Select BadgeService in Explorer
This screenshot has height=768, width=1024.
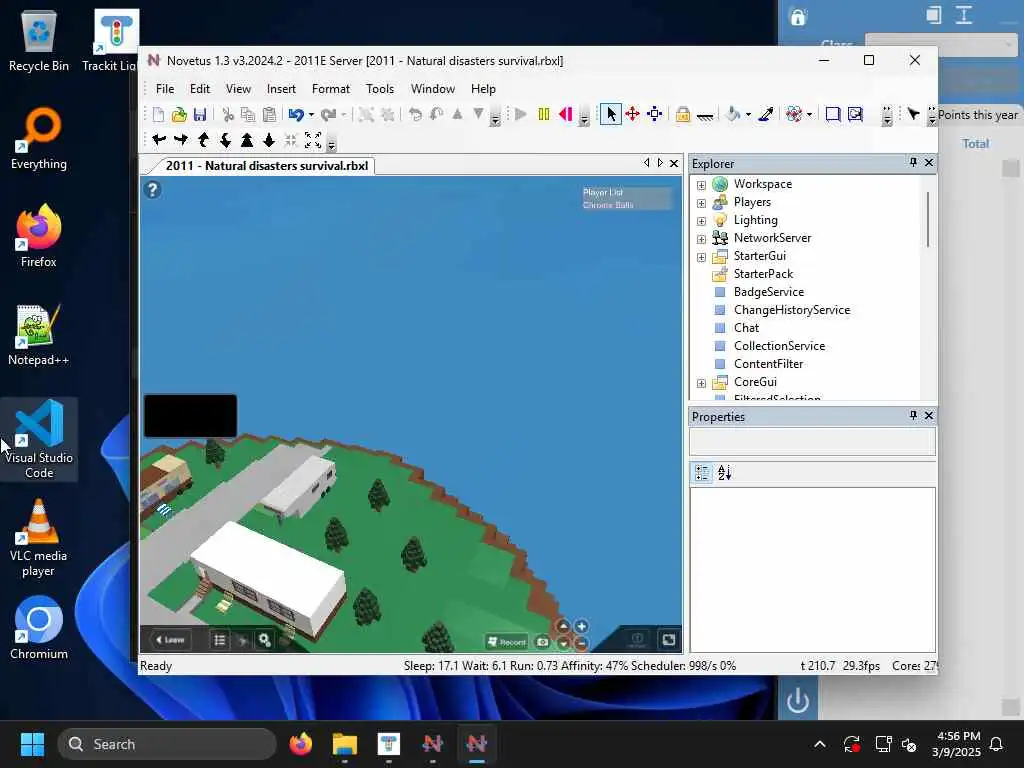(768, 292)
